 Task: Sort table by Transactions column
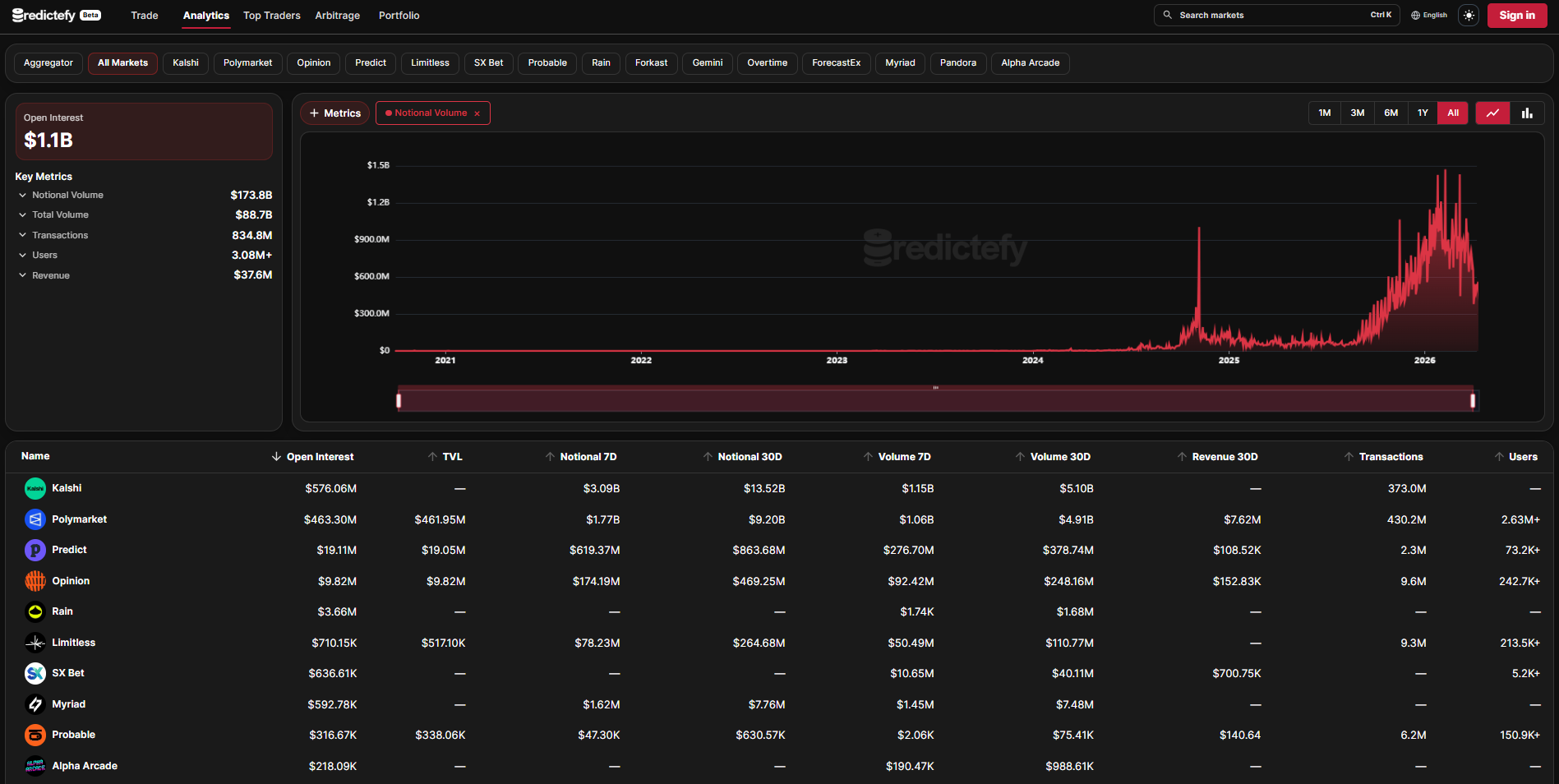point(1383,457)
